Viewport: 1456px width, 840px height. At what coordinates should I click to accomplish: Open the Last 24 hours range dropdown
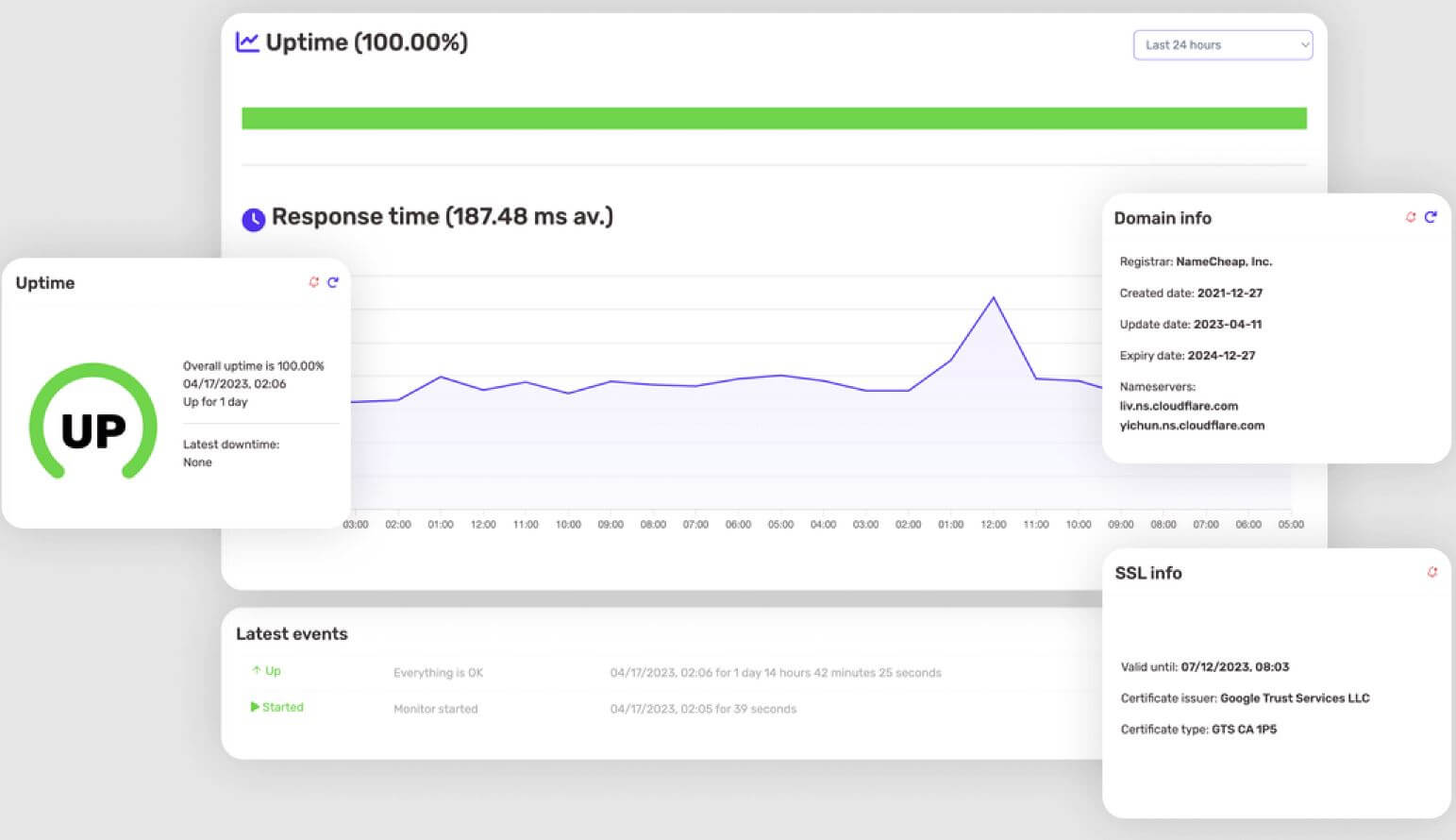click(x=1222, y=44)
